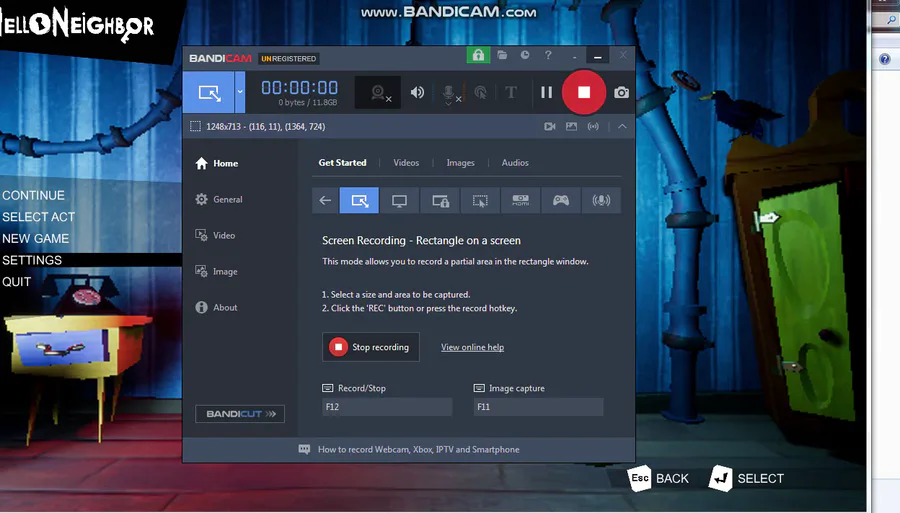Open How to record Webcam, Xbox link
900x513 pixels.
418,449
